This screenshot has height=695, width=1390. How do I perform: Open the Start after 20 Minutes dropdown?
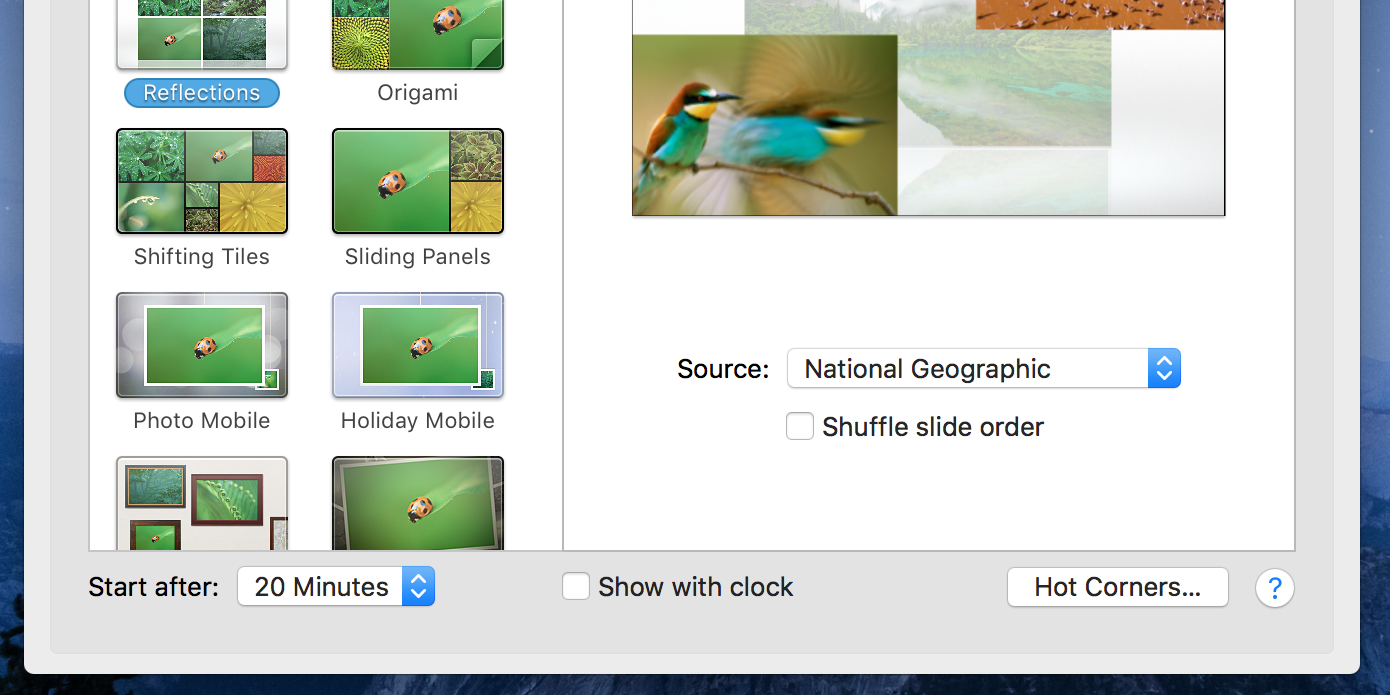coord(336,586)
